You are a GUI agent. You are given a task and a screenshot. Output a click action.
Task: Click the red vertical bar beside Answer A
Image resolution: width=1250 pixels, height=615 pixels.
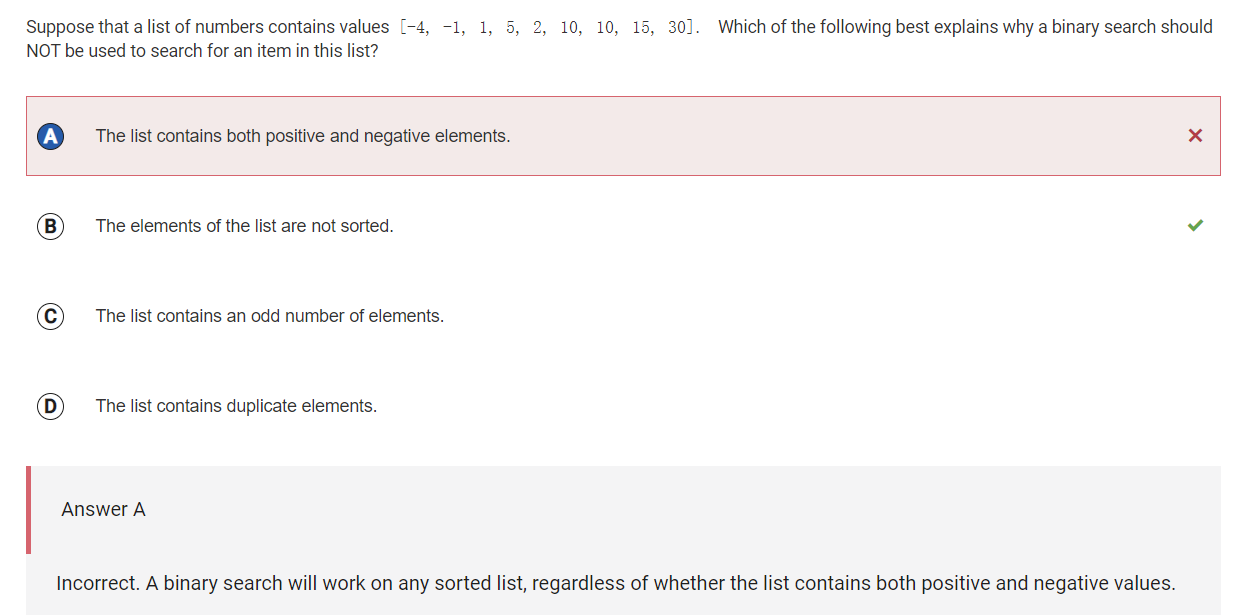pos(28,509)
